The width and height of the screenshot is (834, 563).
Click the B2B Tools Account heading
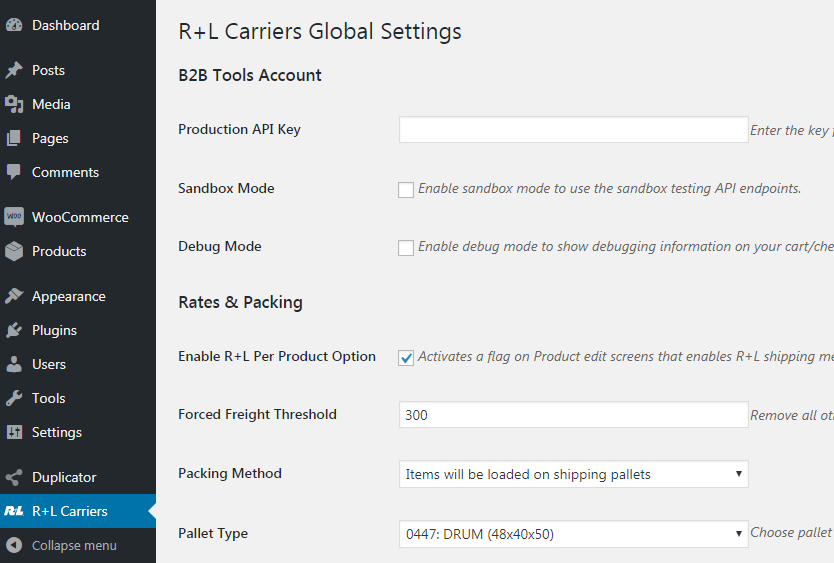[250, 75]
